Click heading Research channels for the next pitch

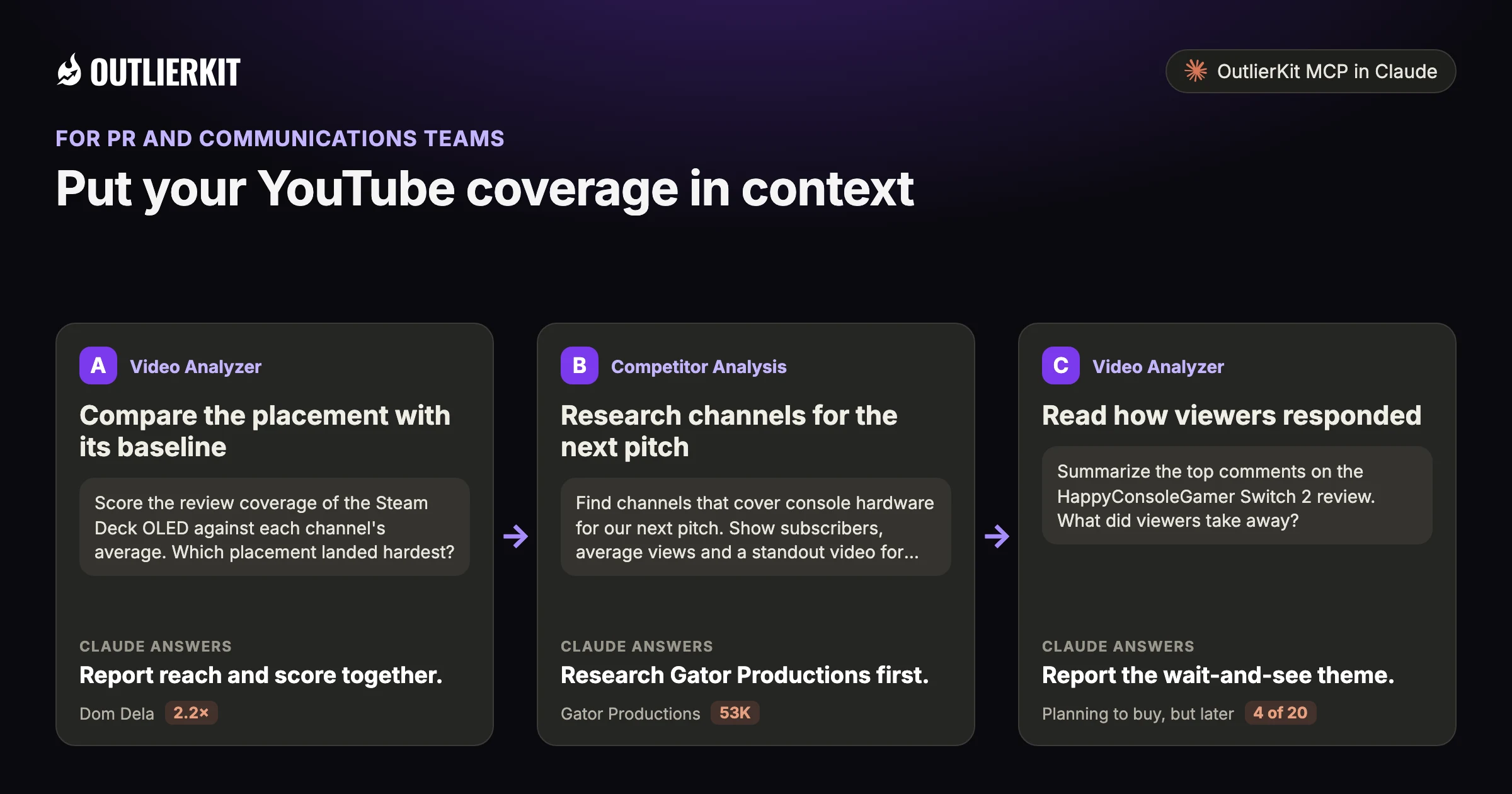[729, 431]
